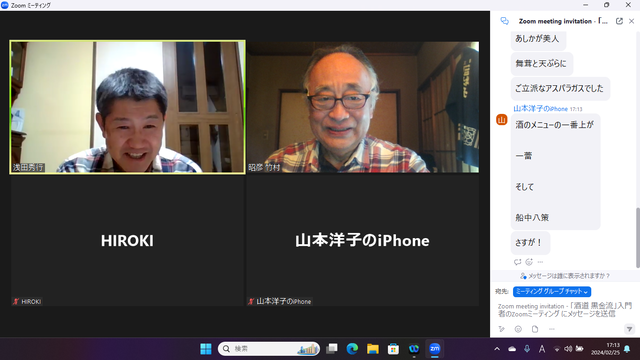Open more options under さすが！ message

tap(540, 262)
